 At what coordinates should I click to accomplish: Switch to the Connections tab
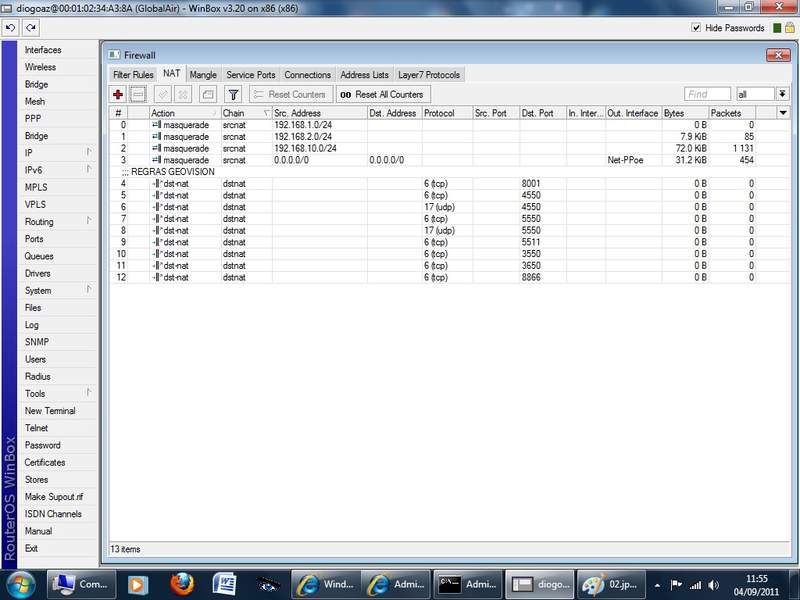308,74
